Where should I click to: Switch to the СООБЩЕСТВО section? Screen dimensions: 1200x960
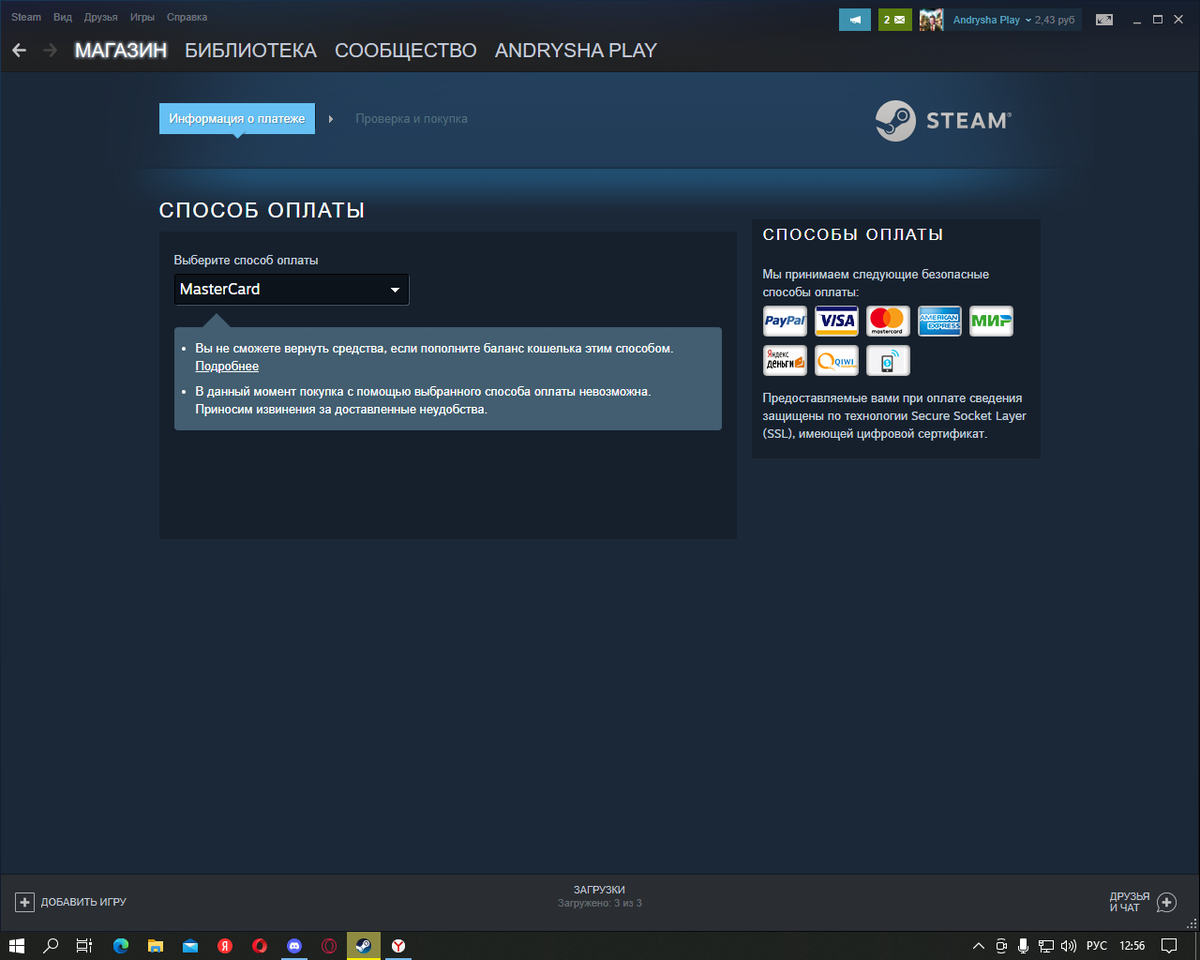tap(406, 50)
